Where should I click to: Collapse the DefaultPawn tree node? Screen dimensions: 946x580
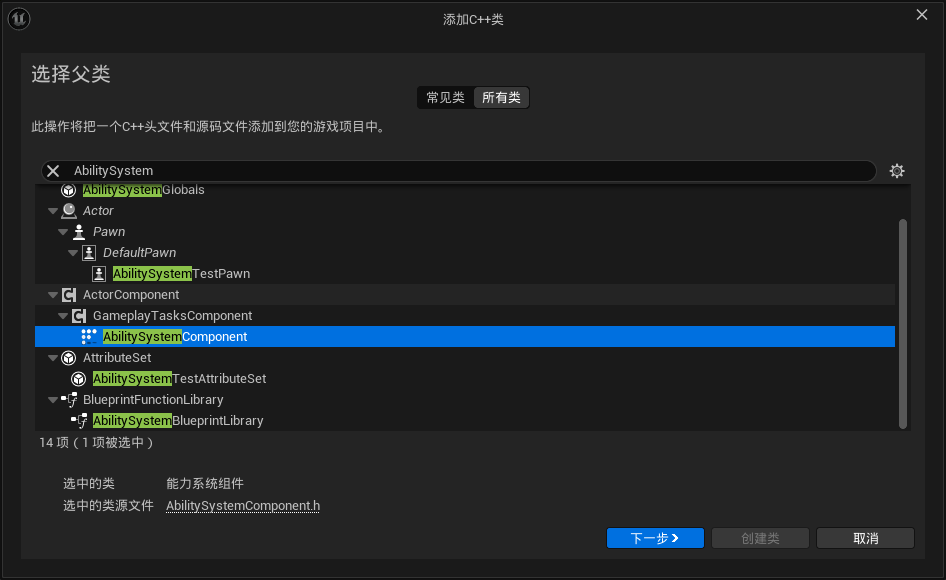[73, 253]
